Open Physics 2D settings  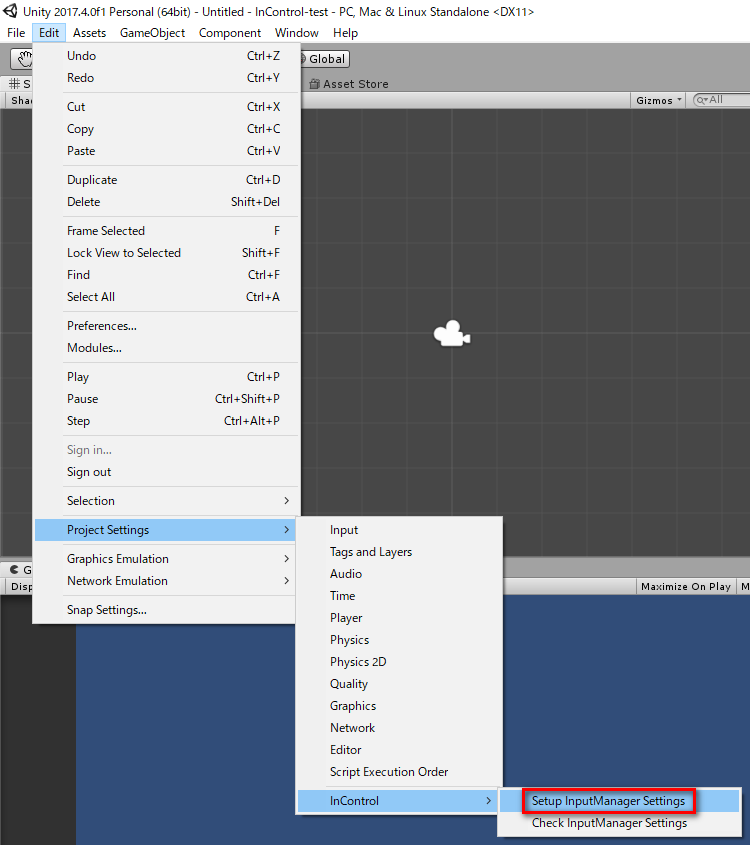point(399,662)
